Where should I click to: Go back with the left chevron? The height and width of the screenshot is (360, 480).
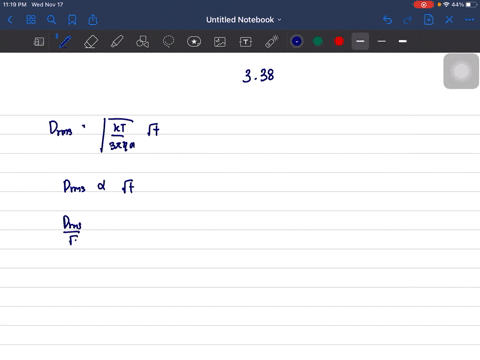coord(10,20)
